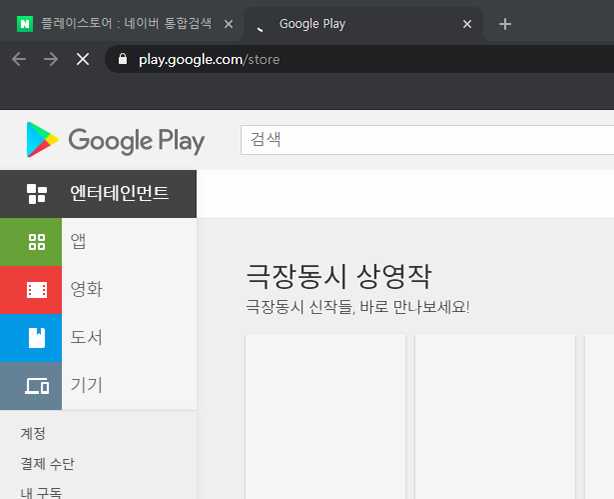Go forward in browser history
Image resolution: width=614 pixels, height=499 pixels.
click(51, 60)
